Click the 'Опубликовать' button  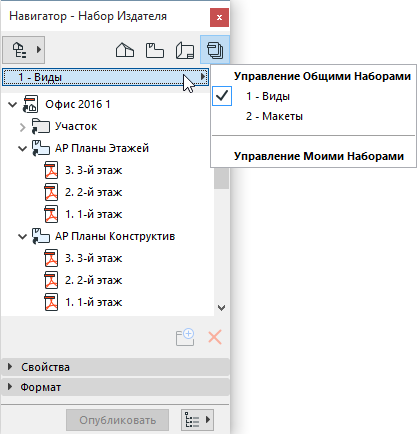click(117, 420)
